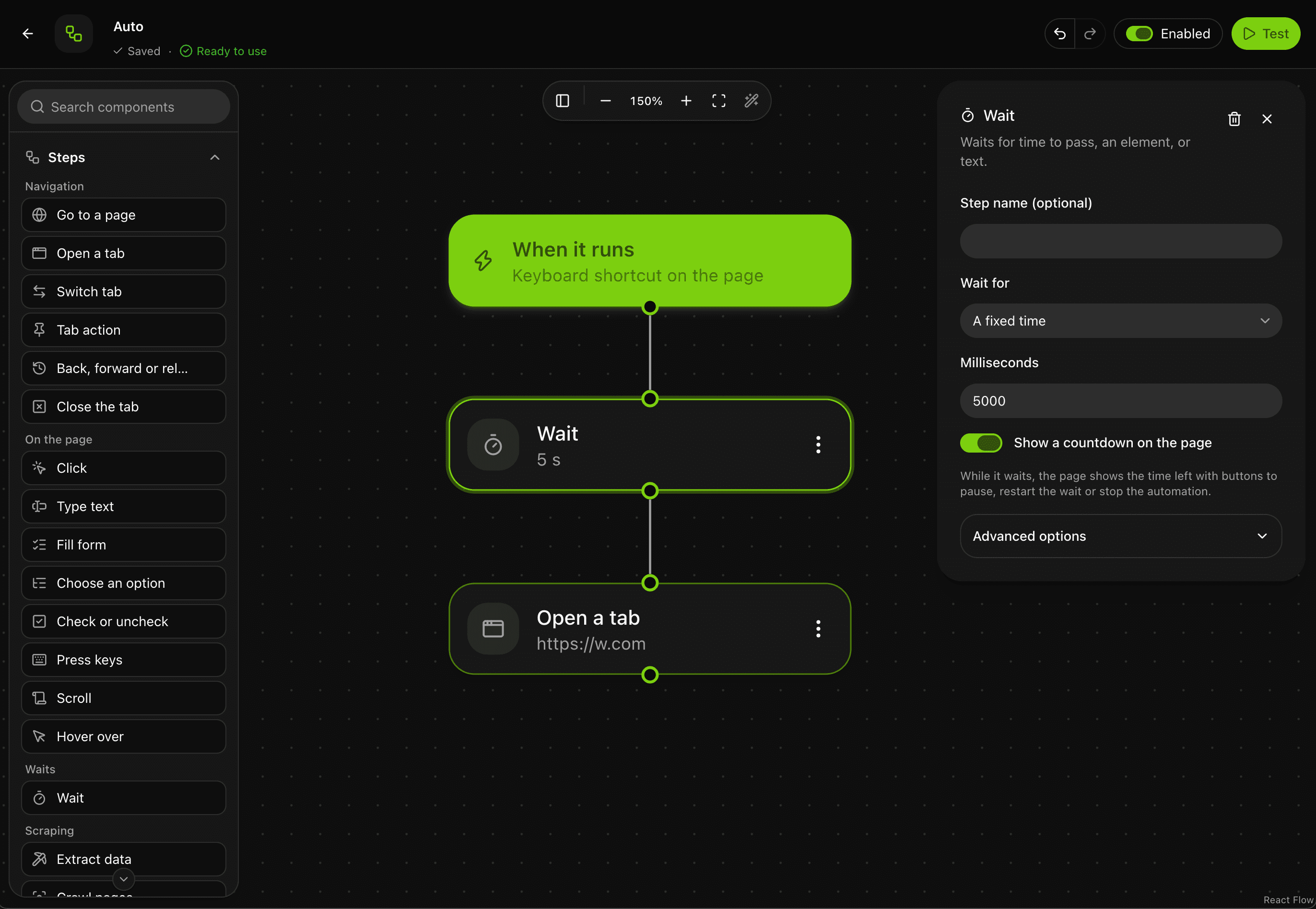
Task: Add a Close the tab step
Action: pyautogui.click(x=124, y=407)
